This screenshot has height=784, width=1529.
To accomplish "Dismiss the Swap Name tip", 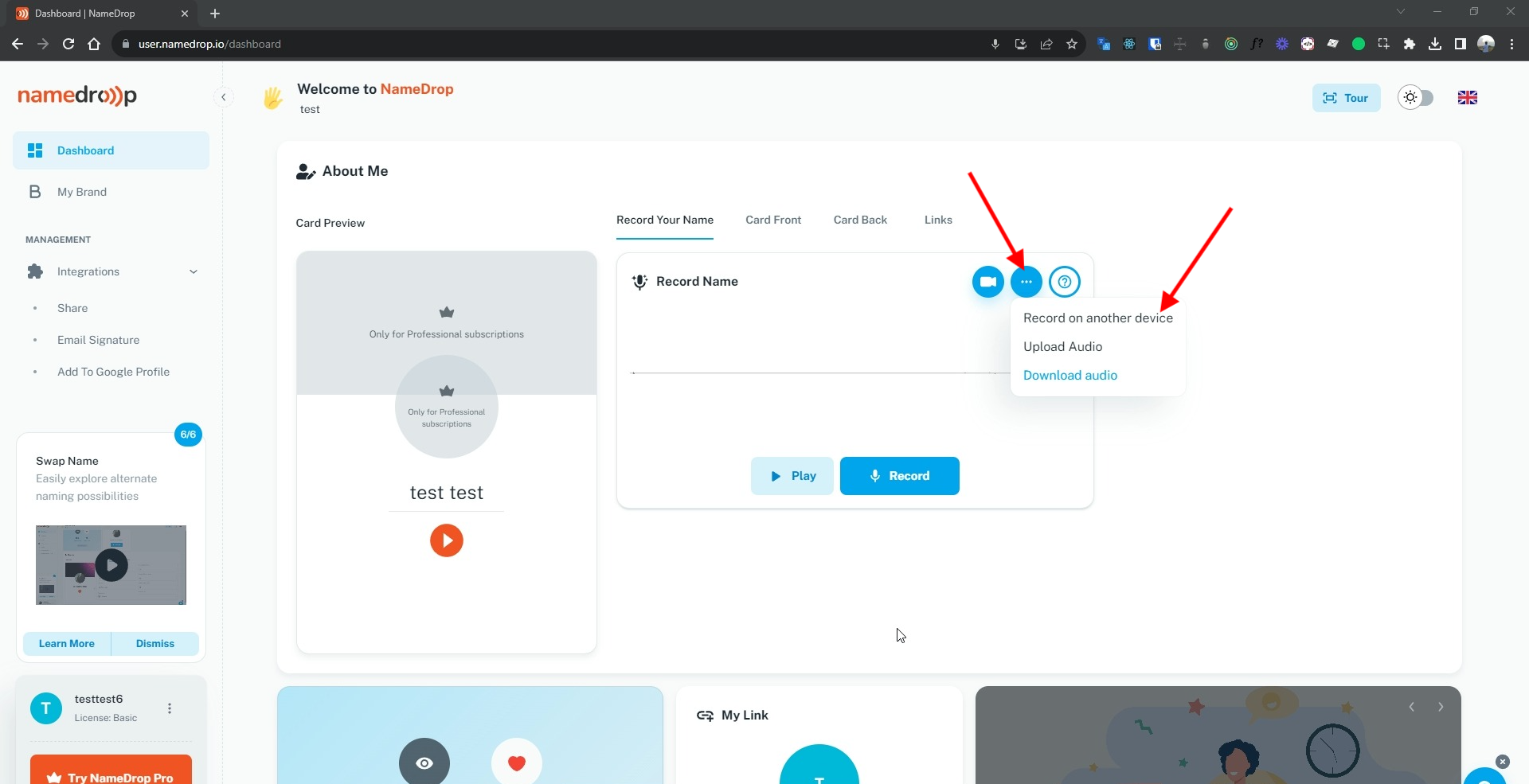I will (x=155, y=643).
